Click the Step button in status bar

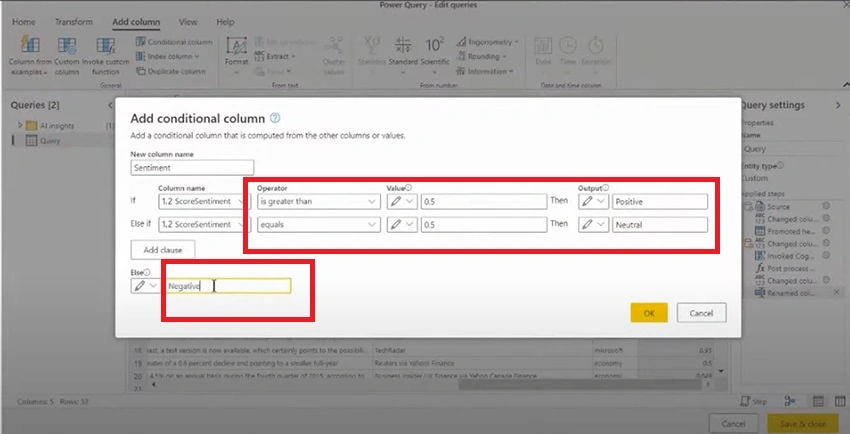[754, 401]
